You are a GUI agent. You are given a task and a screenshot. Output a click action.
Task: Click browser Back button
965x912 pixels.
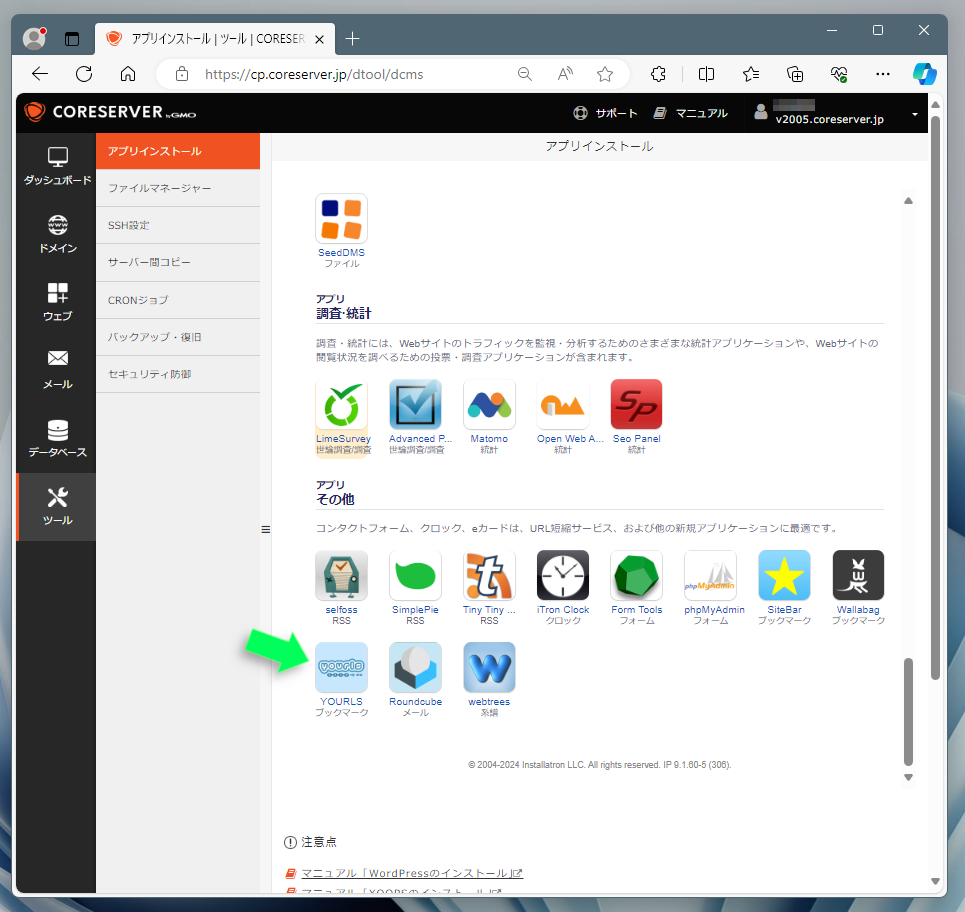pyautogui.click(x=40, y=74)
